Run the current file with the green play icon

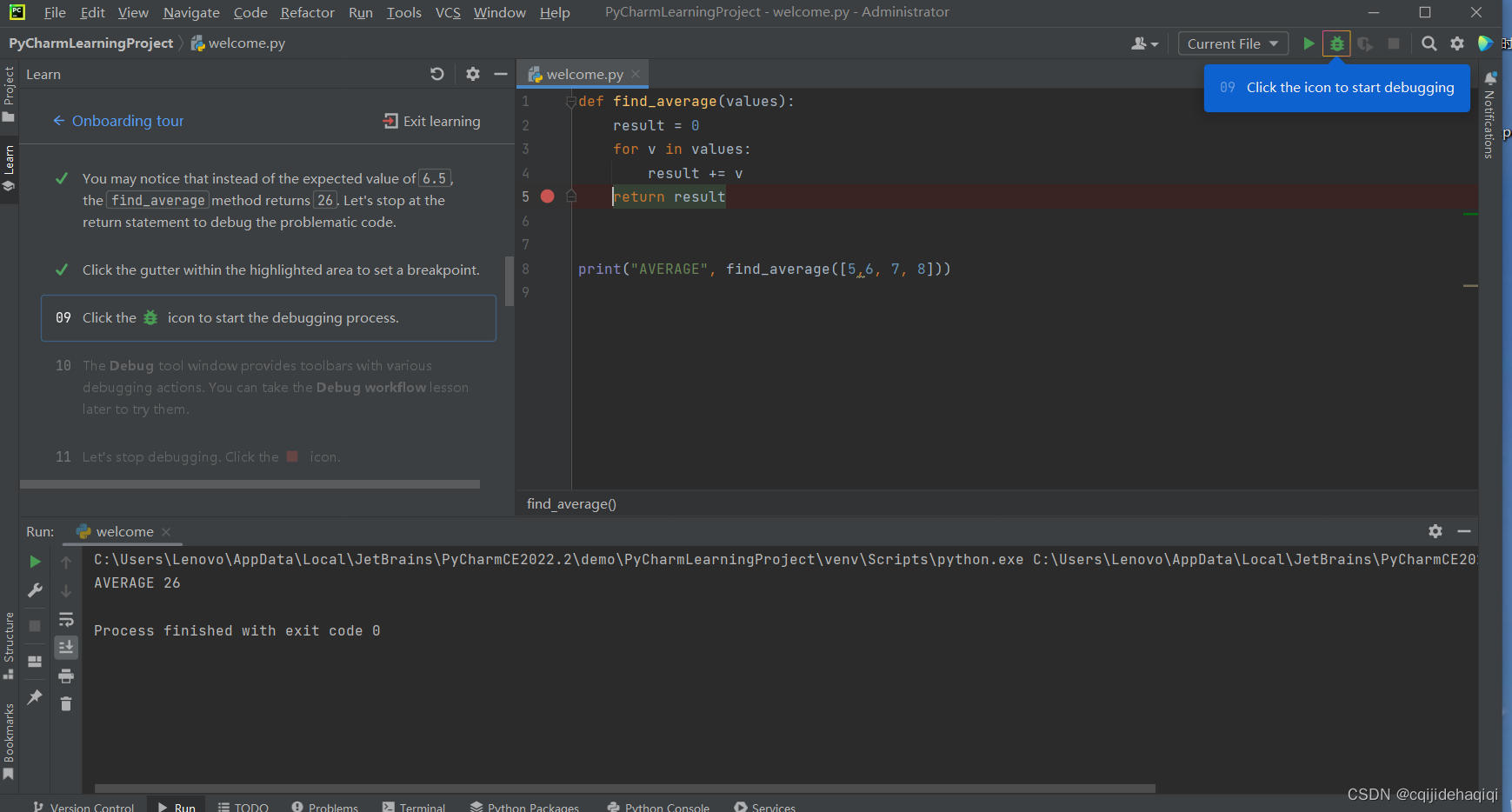(x=1309, y=43)
